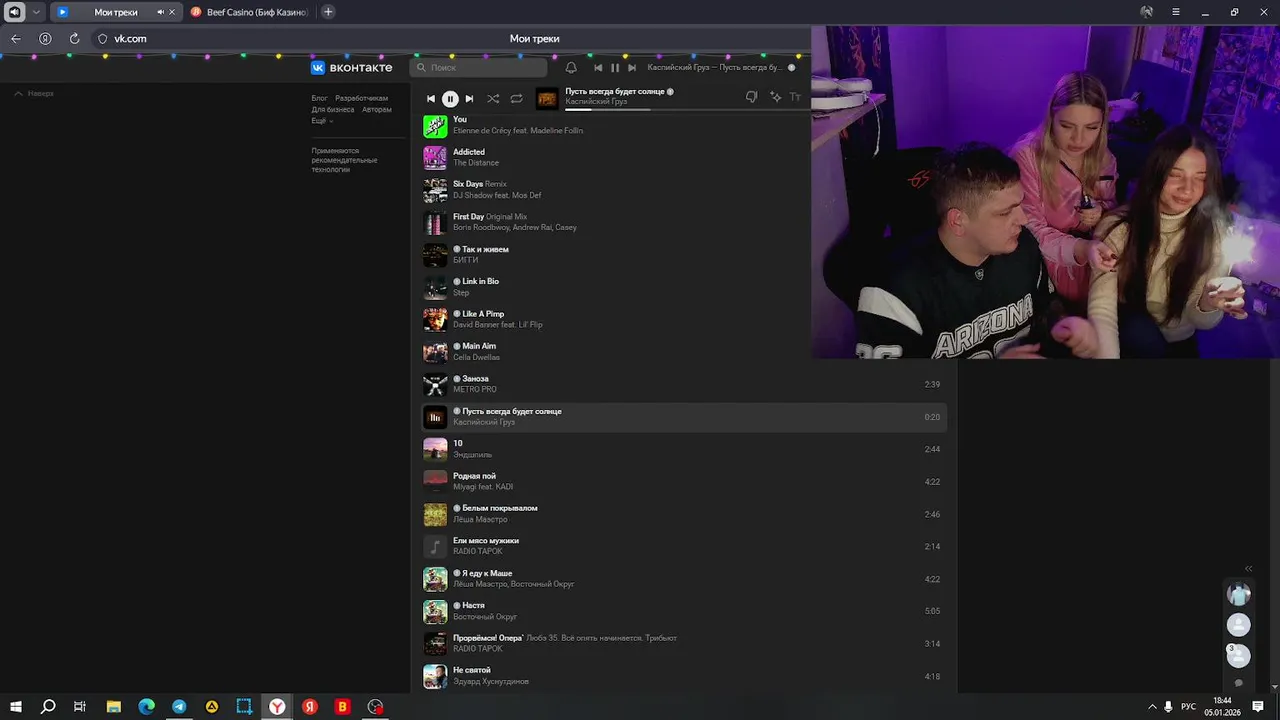Image resolution: width=1280 pixels, height=720 pixels.
Task: Mute the Мои треки tab audio
Action: click(160, 12)
